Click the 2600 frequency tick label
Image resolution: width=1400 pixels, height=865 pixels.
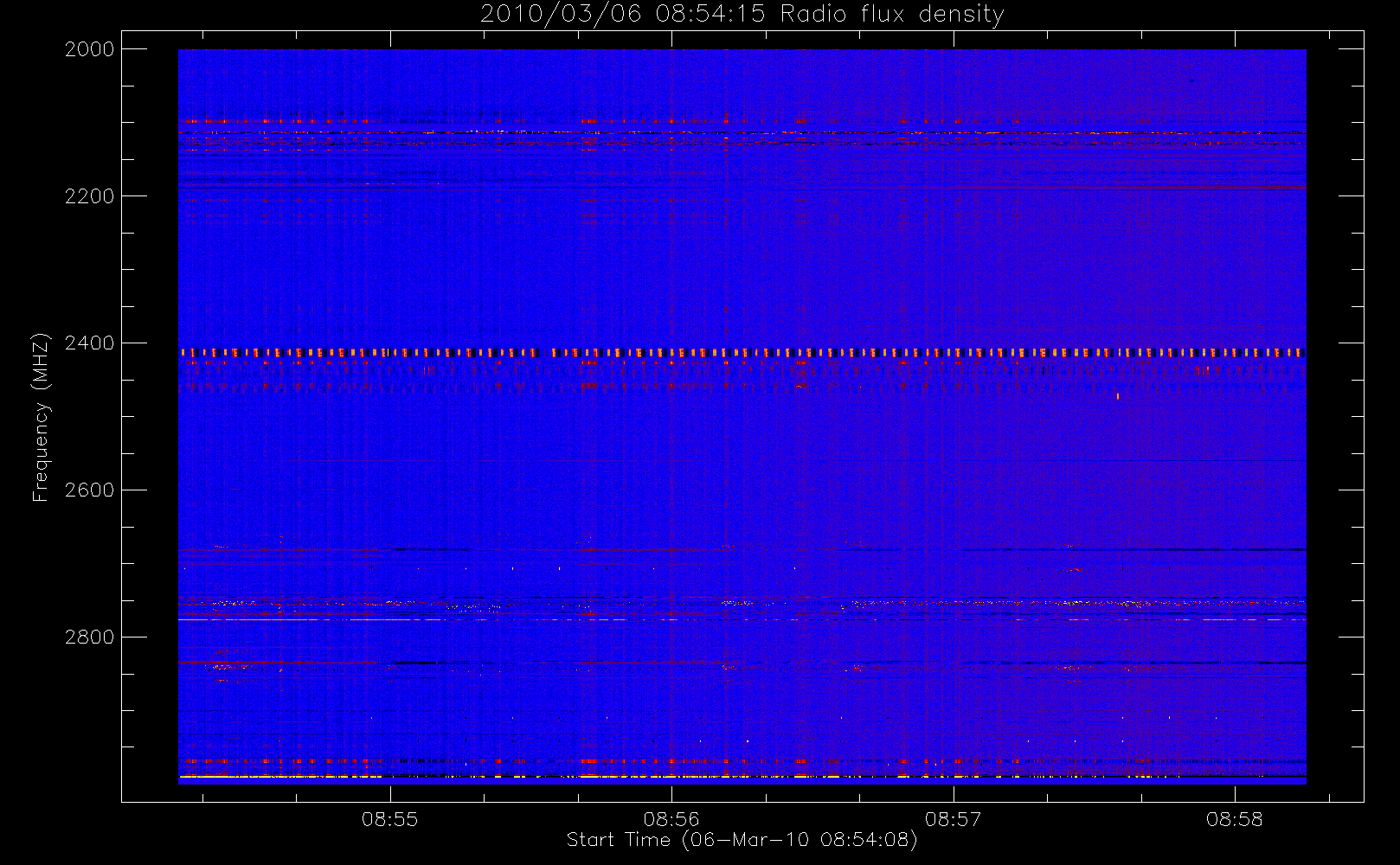(x=90, y=490)
